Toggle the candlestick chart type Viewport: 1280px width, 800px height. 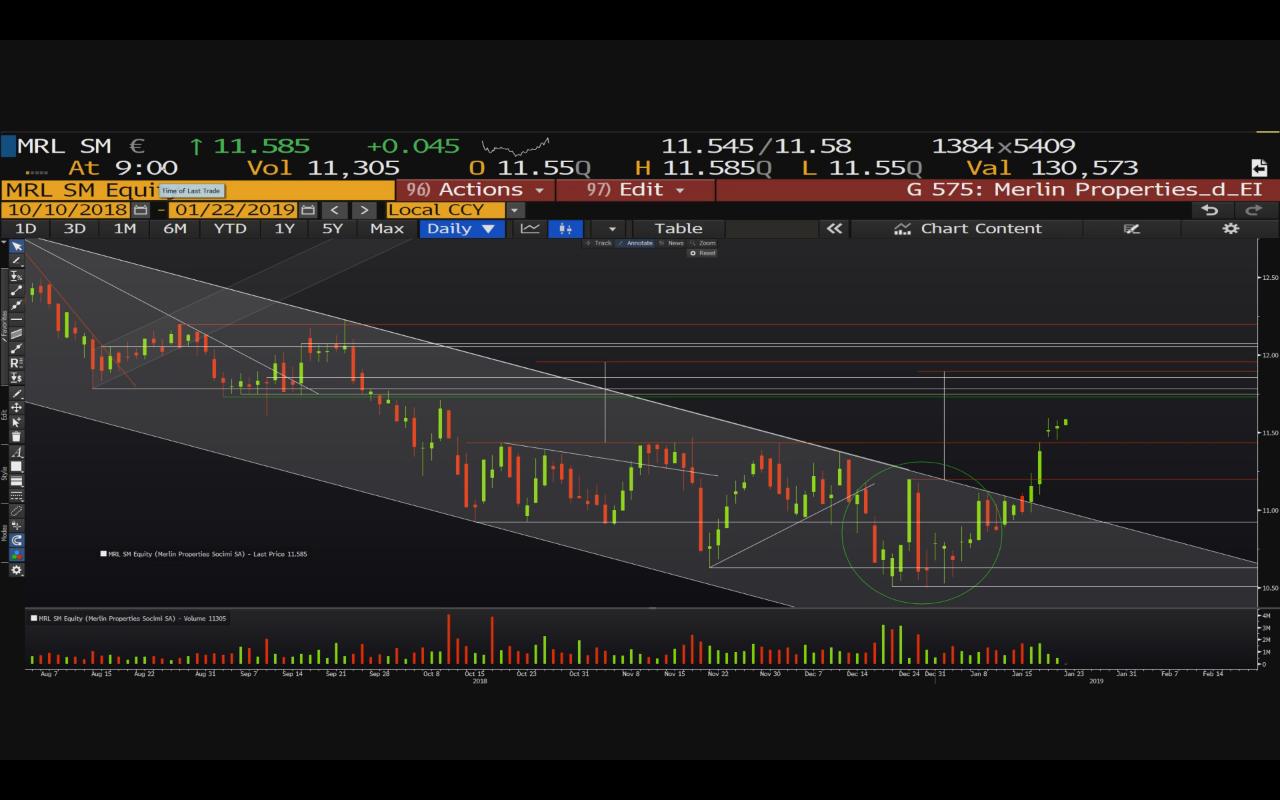(x=565, y=229)
